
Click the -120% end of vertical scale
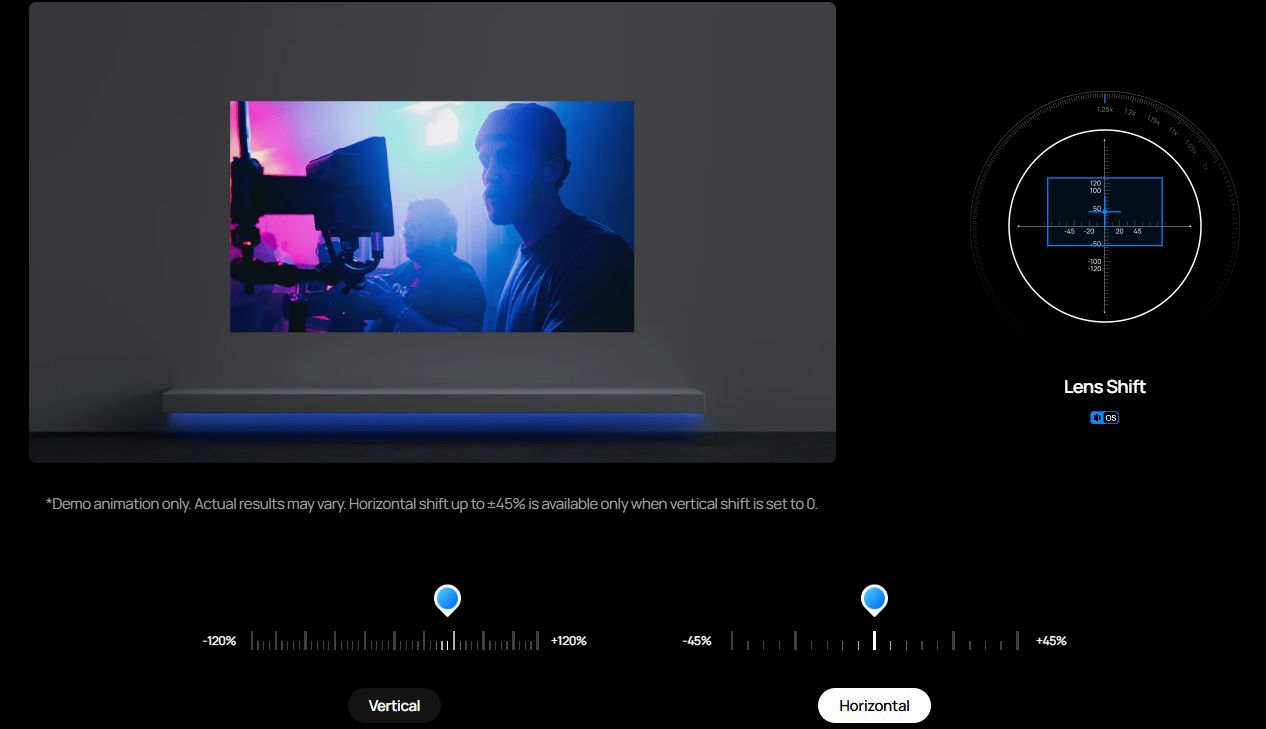point(219,641)
